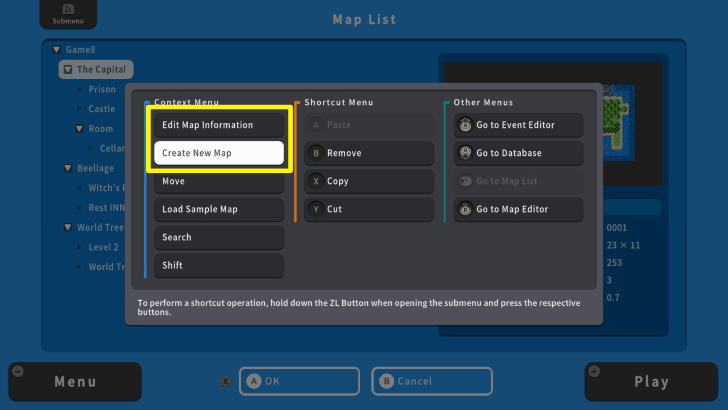Collapse the Game8 root tree node
This screenshot has width=728, height=410.
(57, 50)
